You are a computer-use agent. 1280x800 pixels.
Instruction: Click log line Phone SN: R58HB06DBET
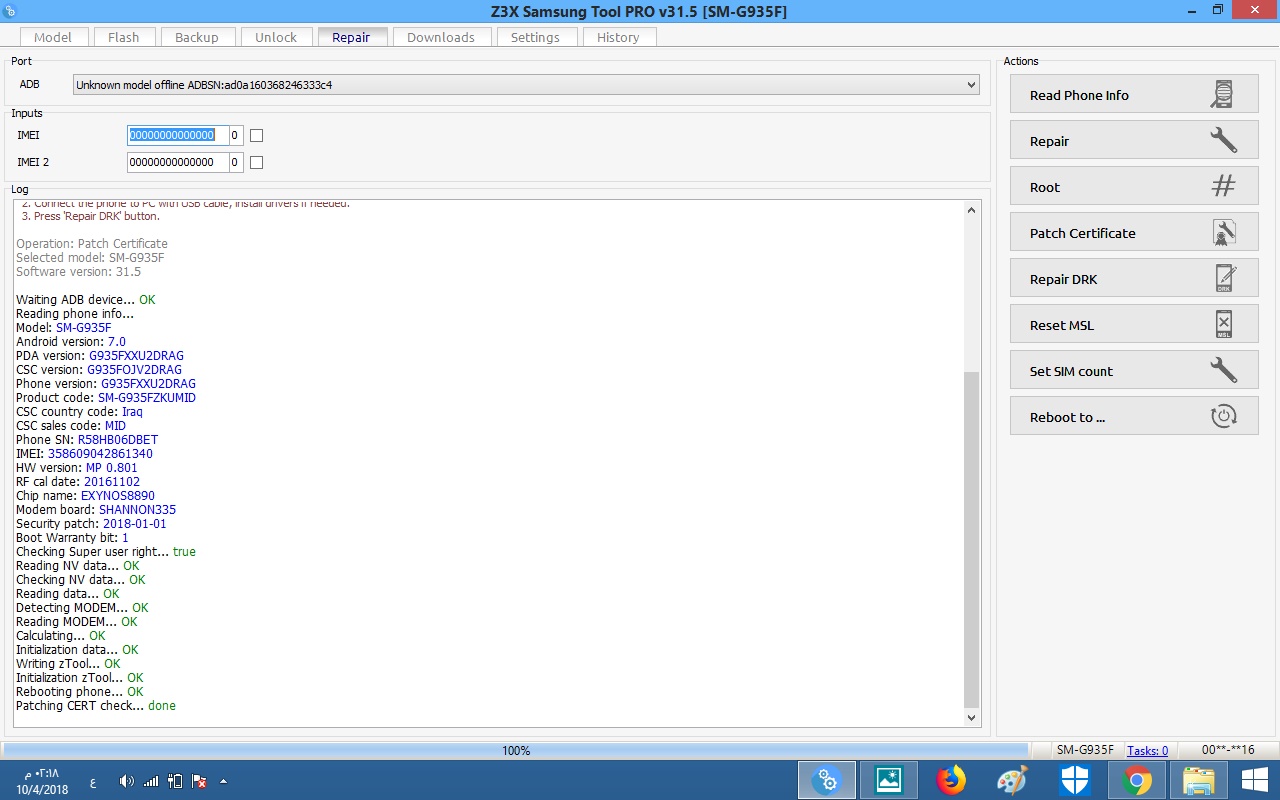click(x=87, y=440)
